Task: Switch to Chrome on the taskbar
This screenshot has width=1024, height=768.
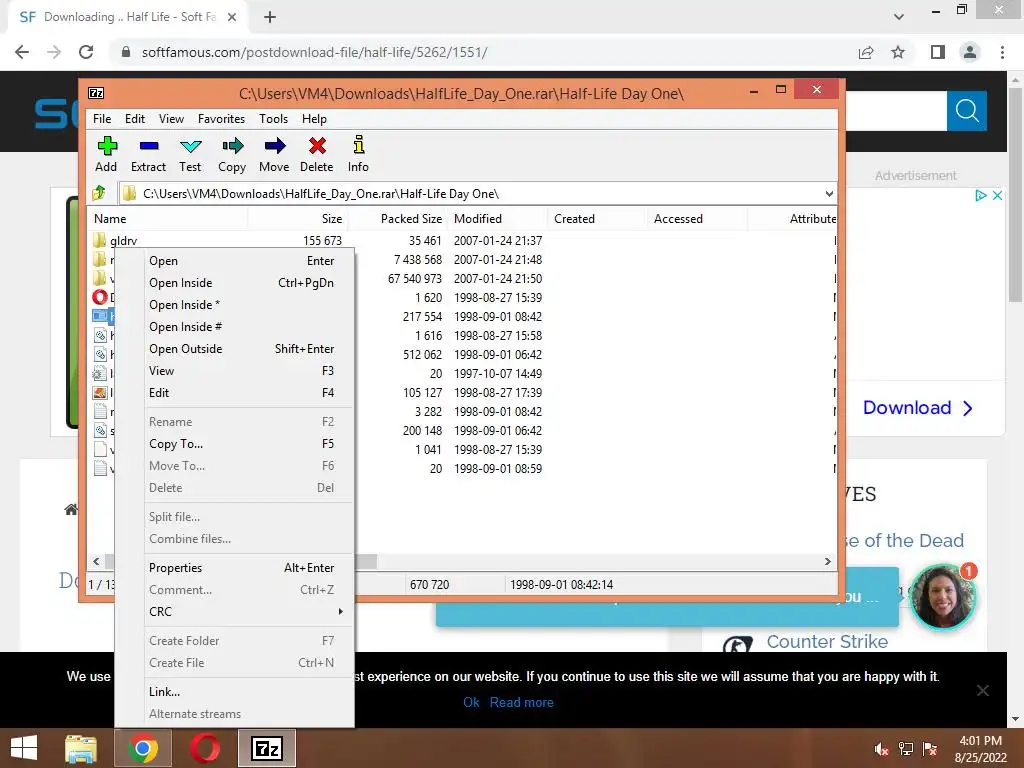Action: 143,748
